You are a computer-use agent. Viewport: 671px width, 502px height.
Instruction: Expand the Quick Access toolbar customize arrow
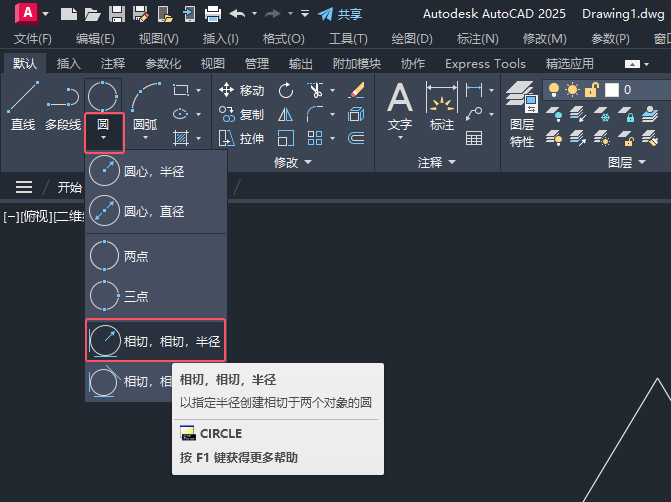tap(305, 14)
